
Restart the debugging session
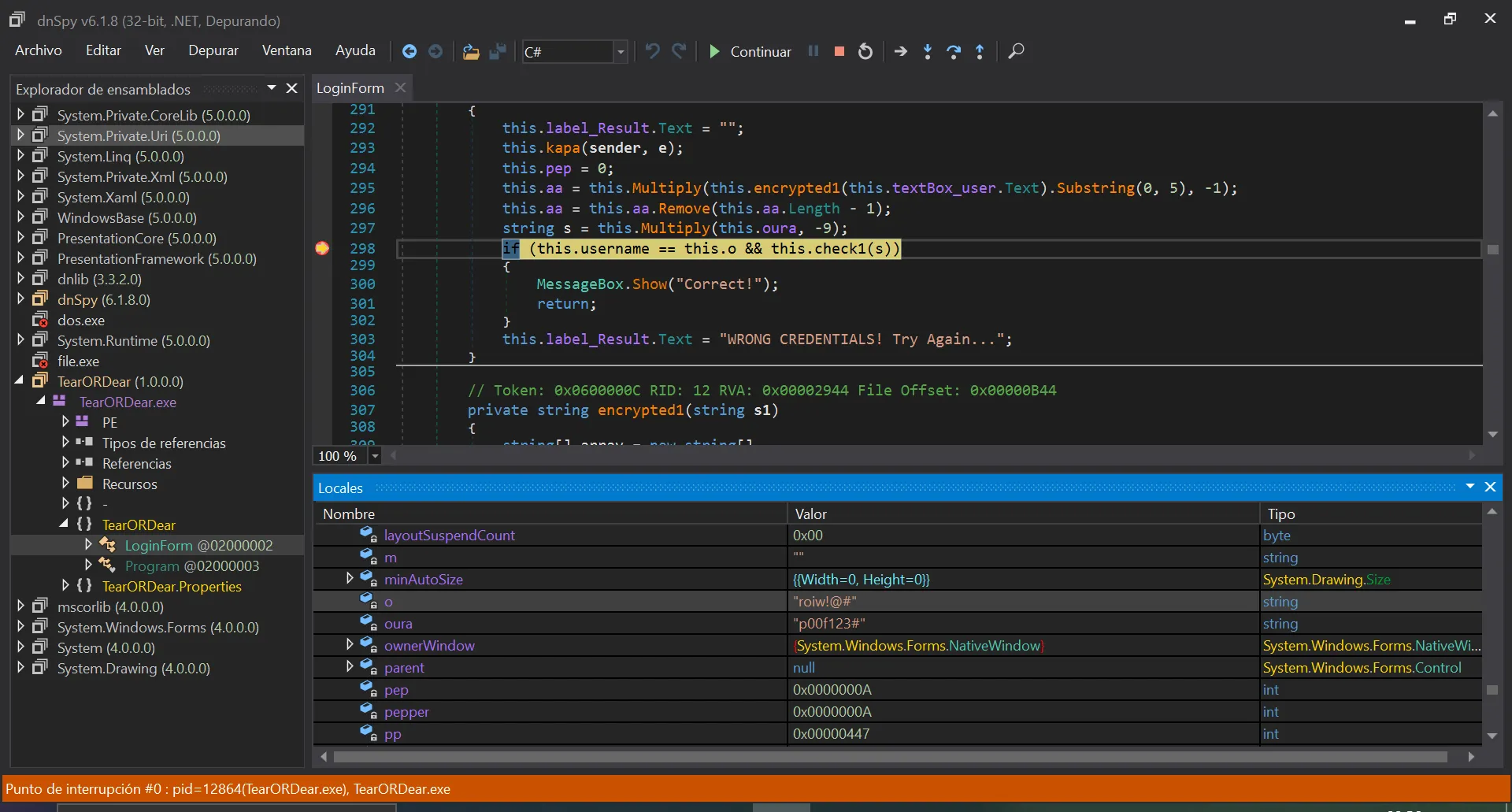(865, 51)
